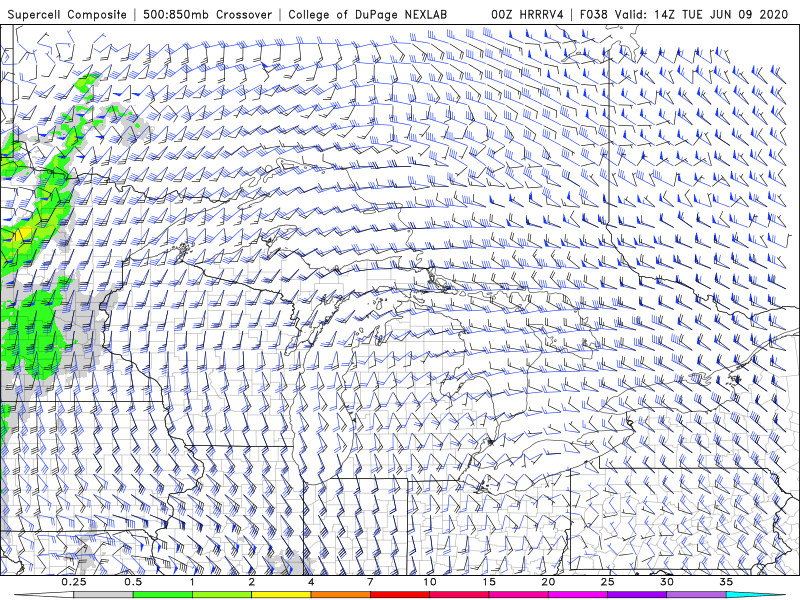Click the 'College of DuPage NEXLAB' header text

(x=367, y=14)
